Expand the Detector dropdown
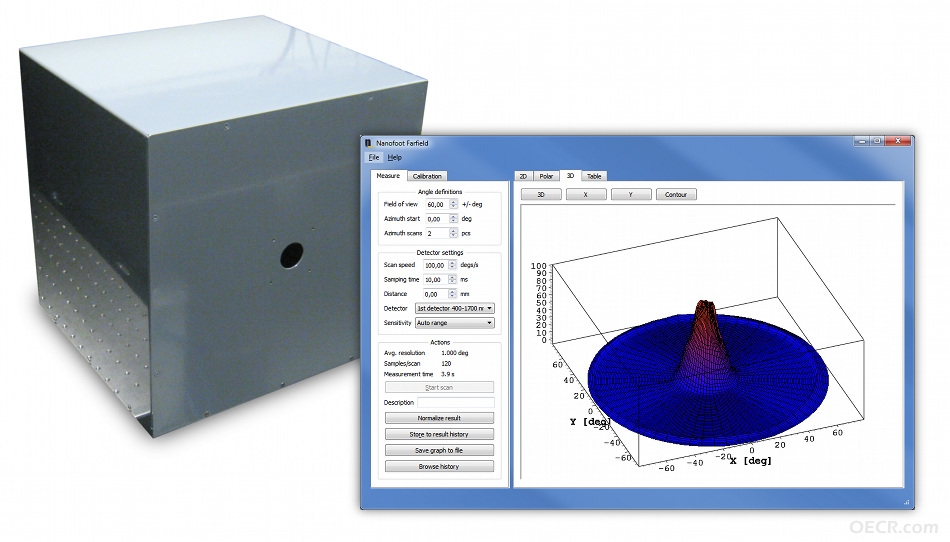950x542 pixels. pos(454,308)
